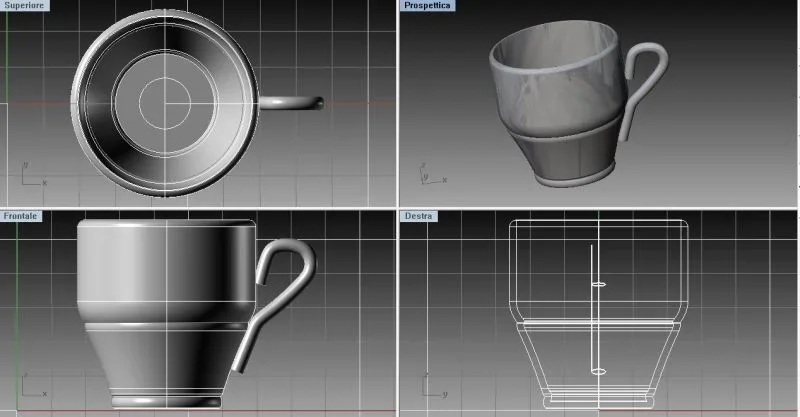Select the wireframe cup in Destra view

[598, 314]
